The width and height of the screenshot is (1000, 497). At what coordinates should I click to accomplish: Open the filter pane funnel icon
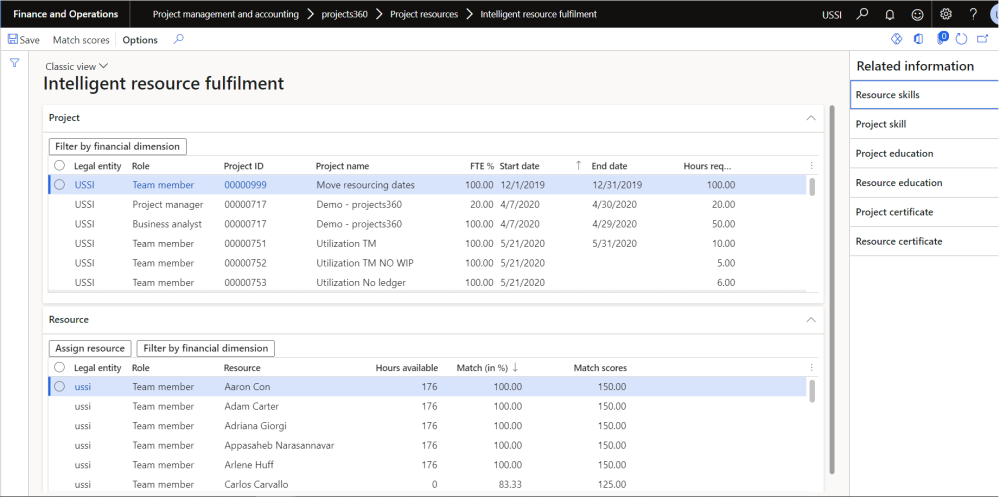pyautogui.click(x=14, y=63)
